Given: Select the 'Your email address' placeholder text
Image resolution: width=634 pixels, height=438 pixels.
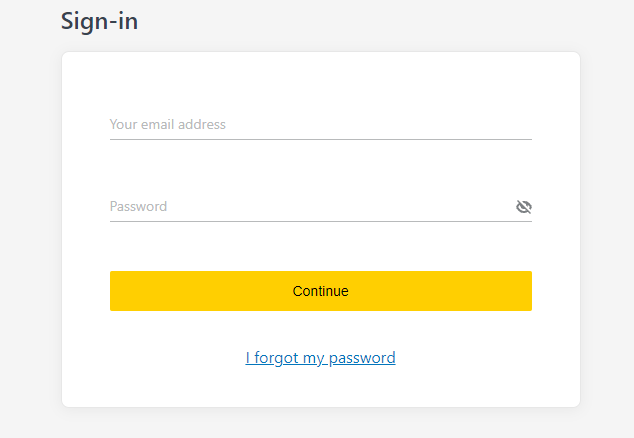Looking at the screenshot, I should click(167, 125).
